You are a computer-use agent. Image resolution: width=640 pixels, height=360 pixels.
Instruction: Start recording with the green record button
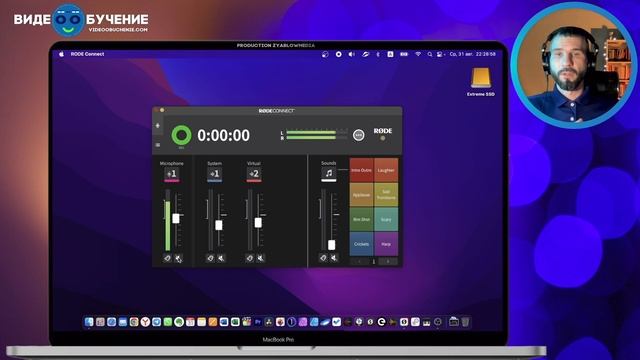(181, 135)
